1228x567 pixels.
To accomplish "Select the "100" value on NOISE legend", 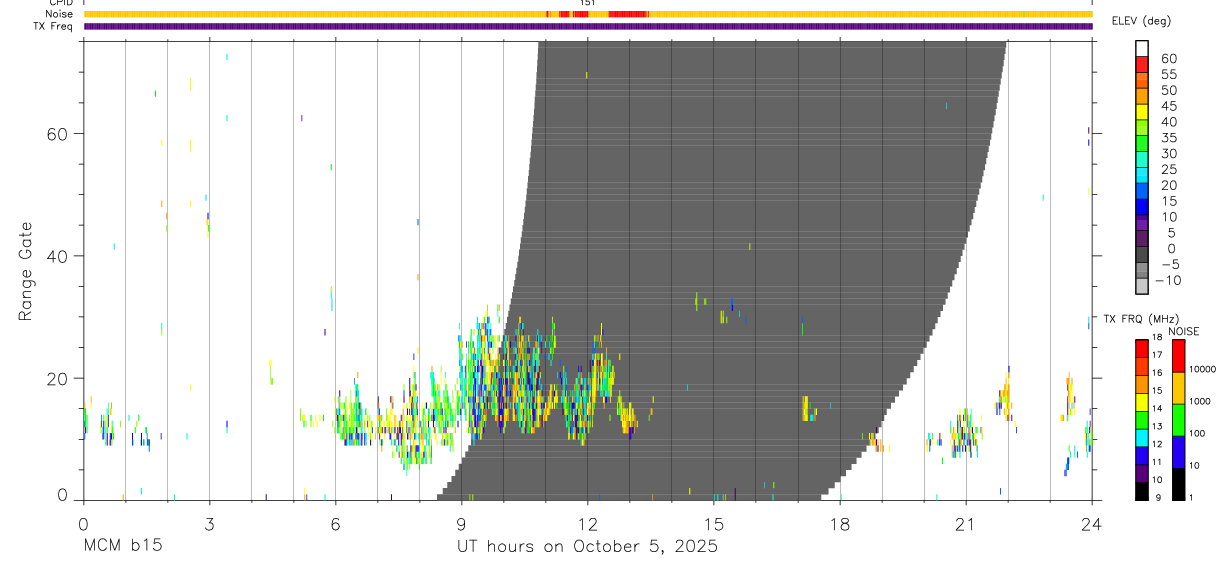I will click(x=1197, y=433).
